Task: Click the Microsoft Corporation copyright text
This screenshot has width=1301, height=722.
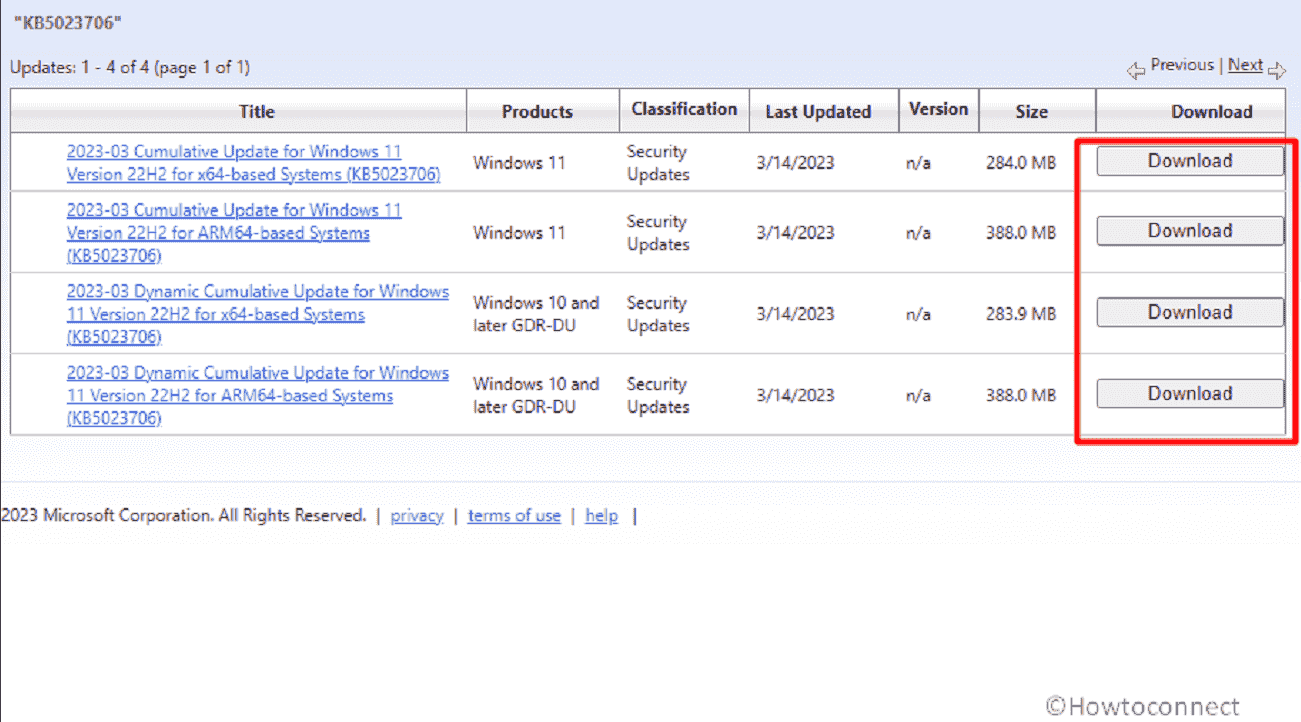Action: tap(184, 516)
